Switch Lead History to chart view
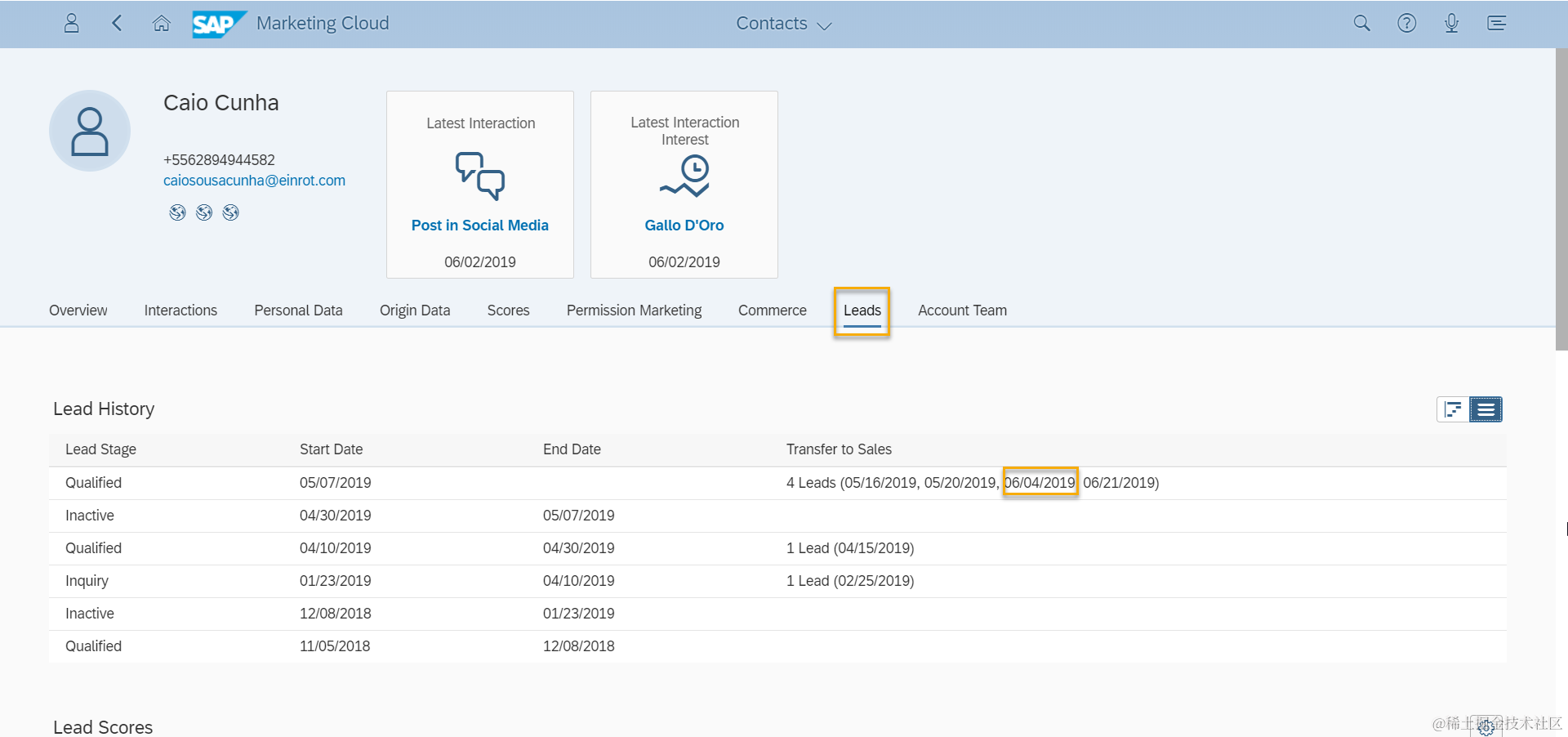Image resolution: width=1568 pixels, height=737 pixels. coord(1453,409)
